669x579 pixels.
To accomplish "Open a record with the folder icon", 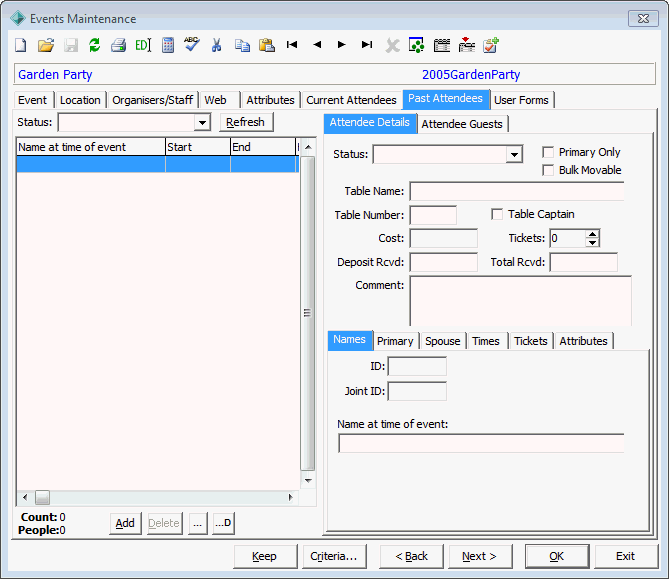I will click(x=46, y=45).
